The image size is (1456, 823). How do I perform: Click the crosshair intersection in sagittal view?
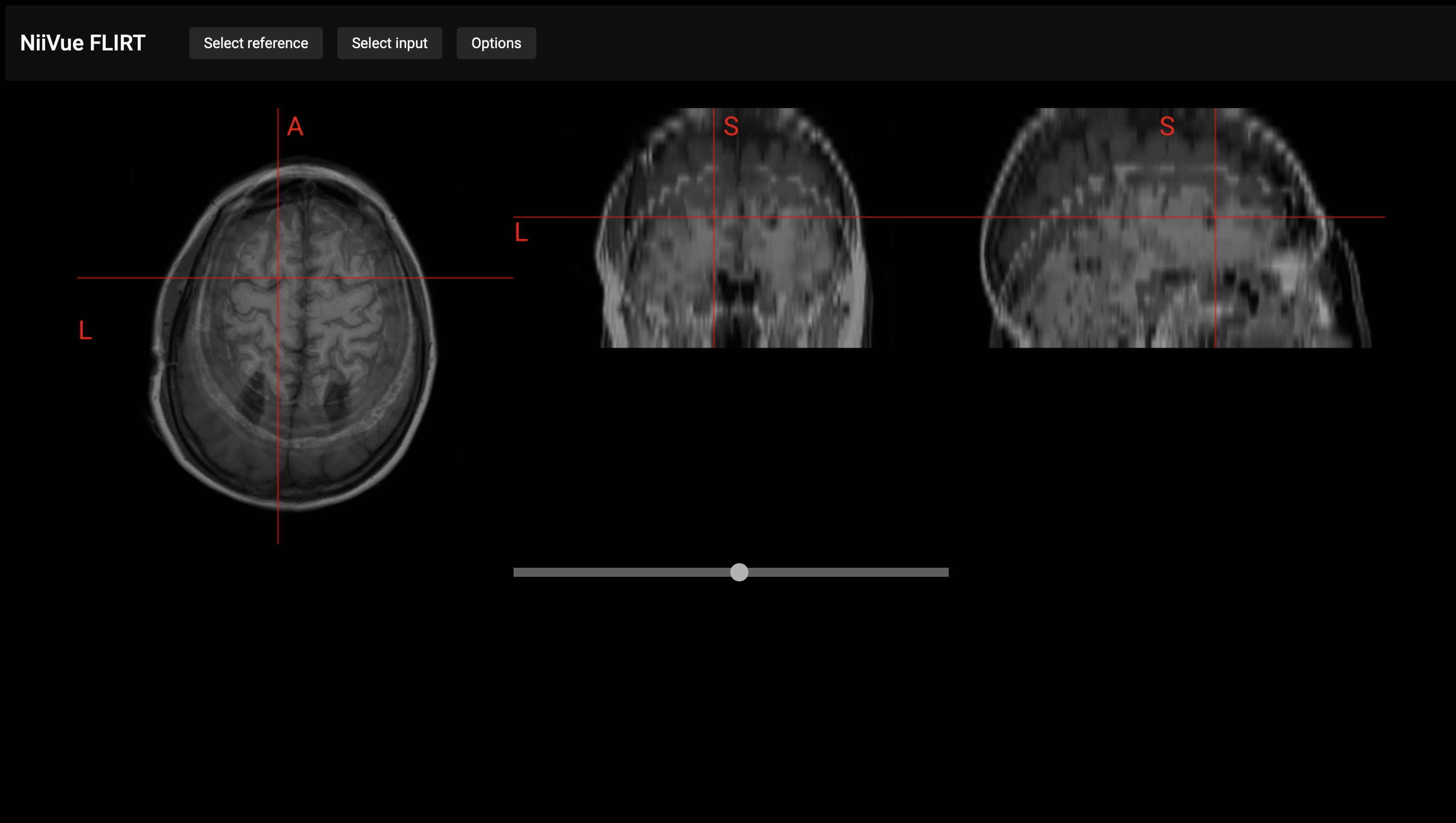[x=1215, y=217]
